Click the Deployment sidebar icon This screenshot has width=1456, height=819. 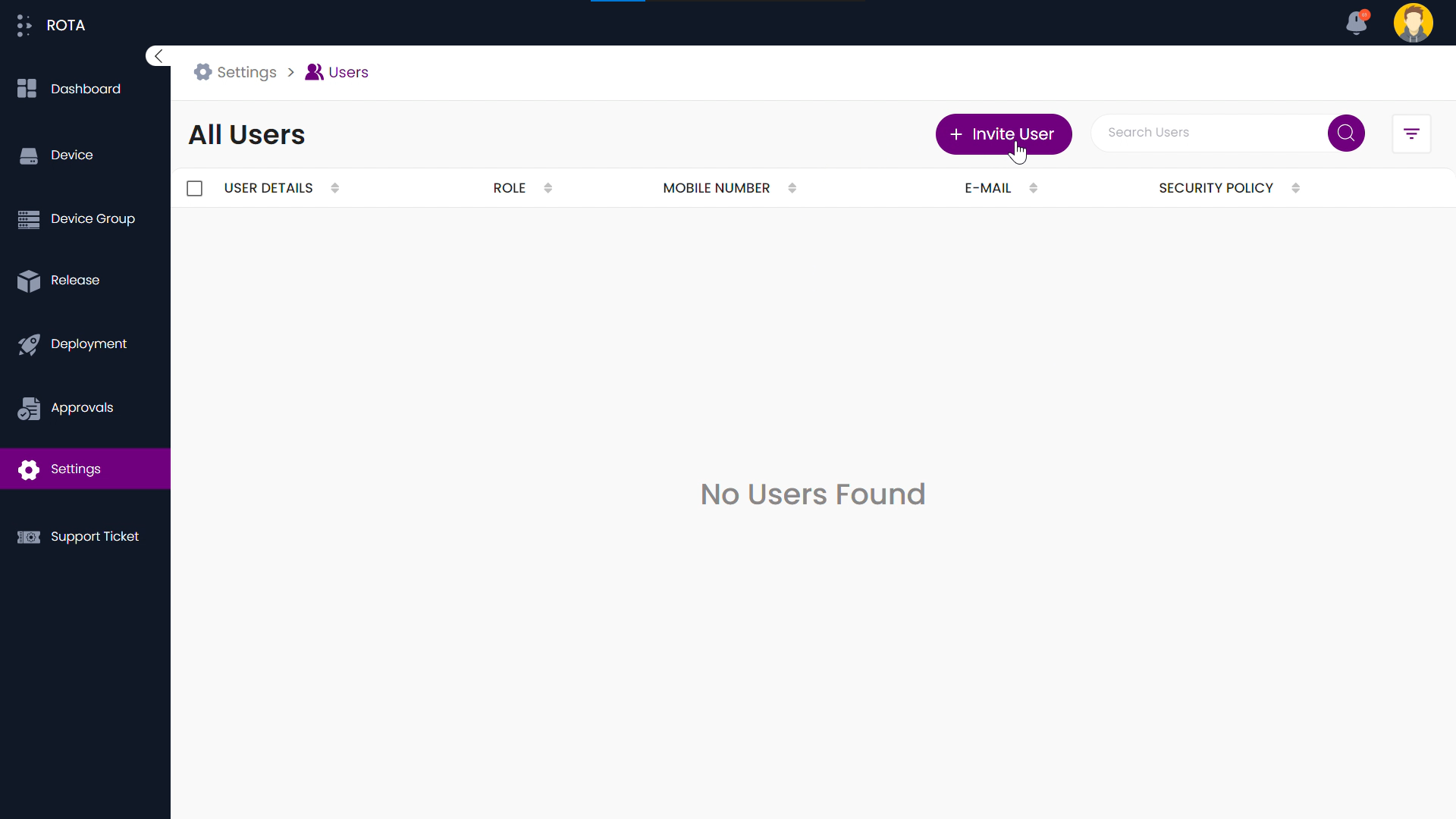pos(29,343)
